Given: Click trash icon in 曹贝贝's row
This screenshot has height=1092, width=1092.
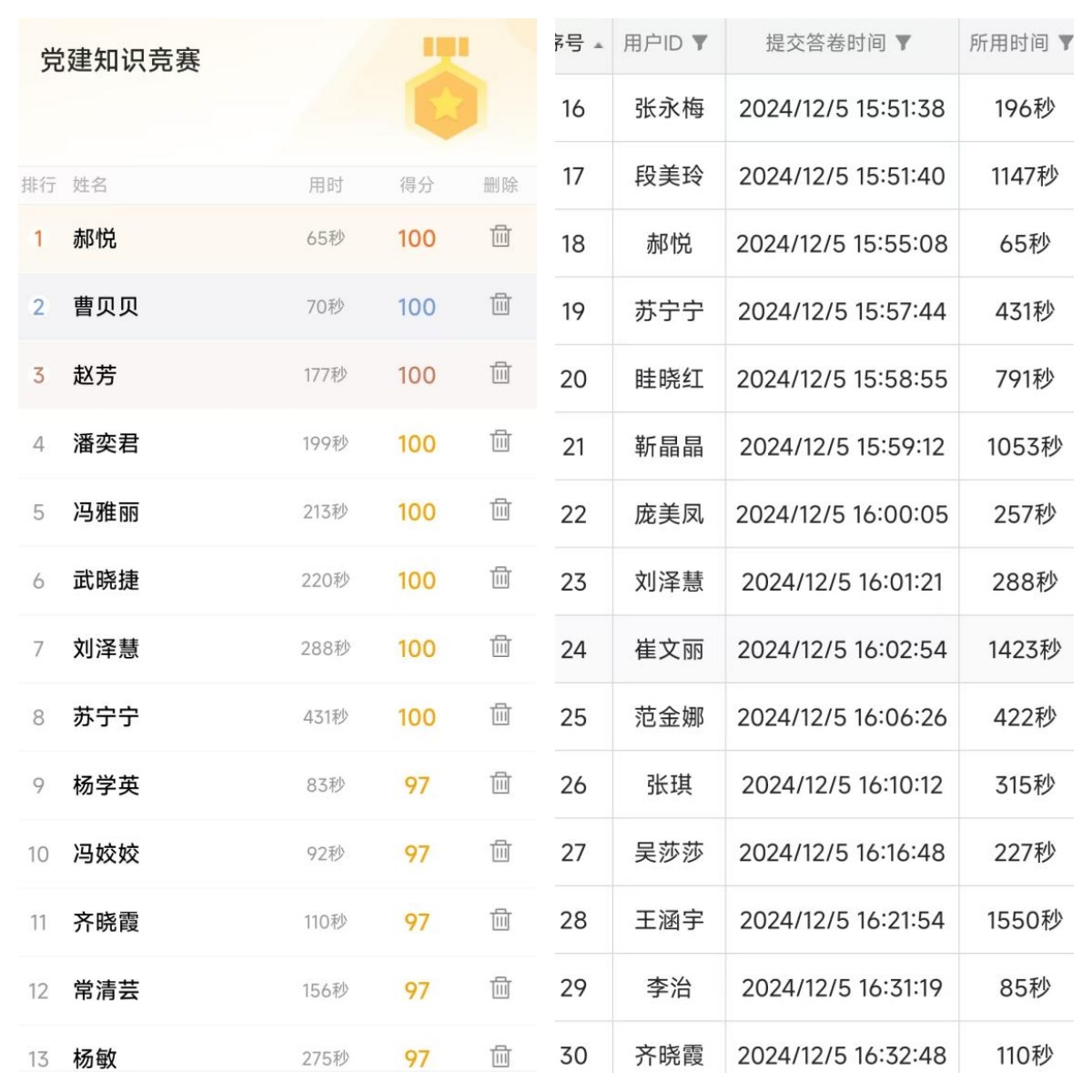Looking at the screenshot, I should [500, 305].
